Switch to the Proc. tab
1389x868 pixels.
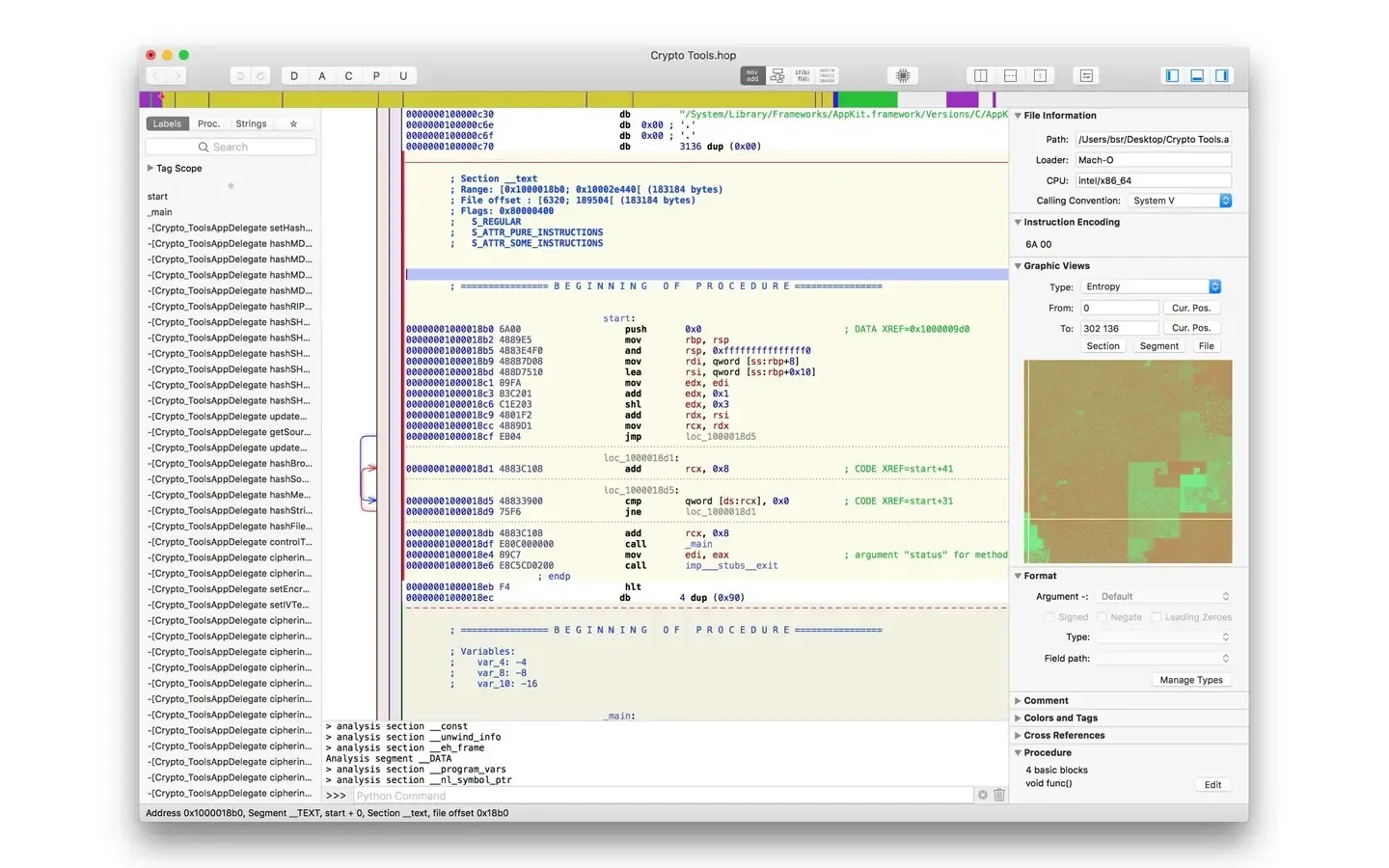[208, 123]
